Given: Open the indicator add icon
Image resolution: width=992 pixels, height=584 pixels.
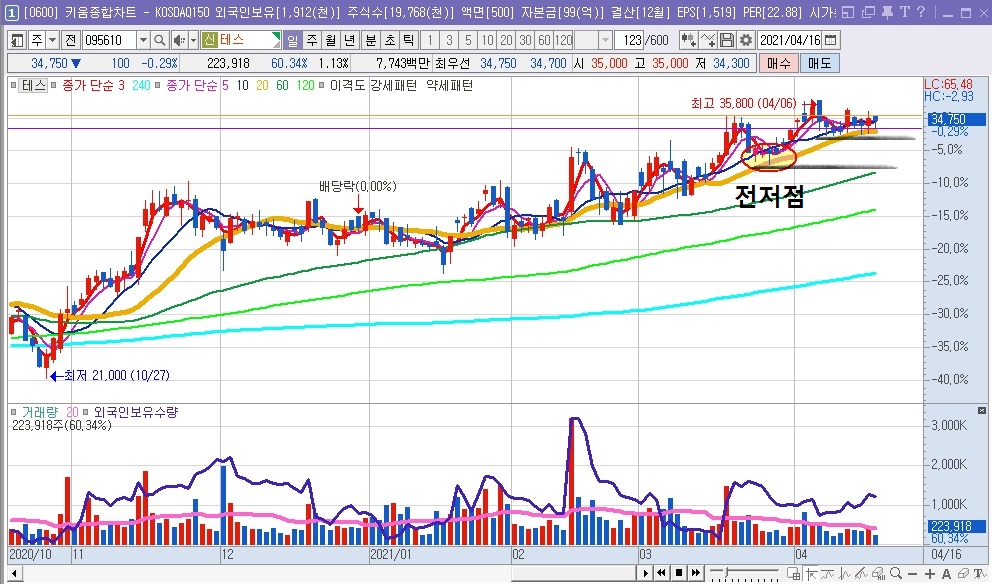Looking at the screenshot, I should pyautogui.click(x=688, y=40).
